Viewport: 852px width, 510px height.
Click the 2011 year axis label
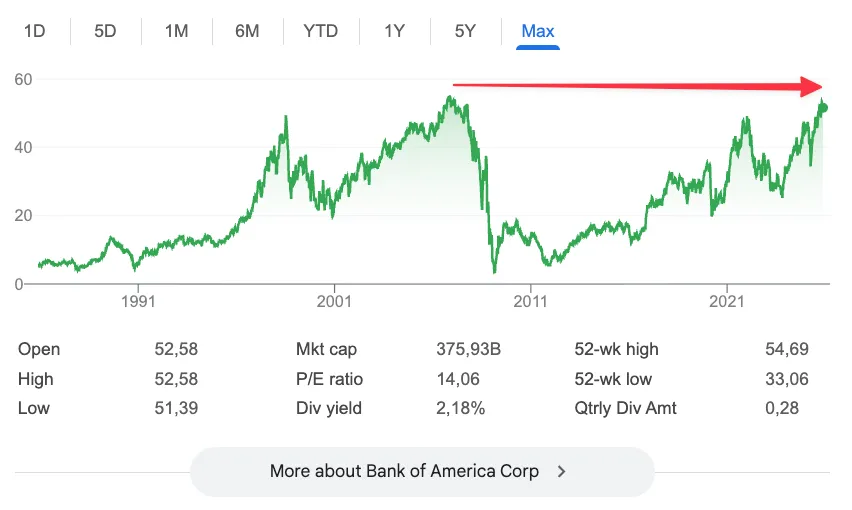(x=530, y=300)
